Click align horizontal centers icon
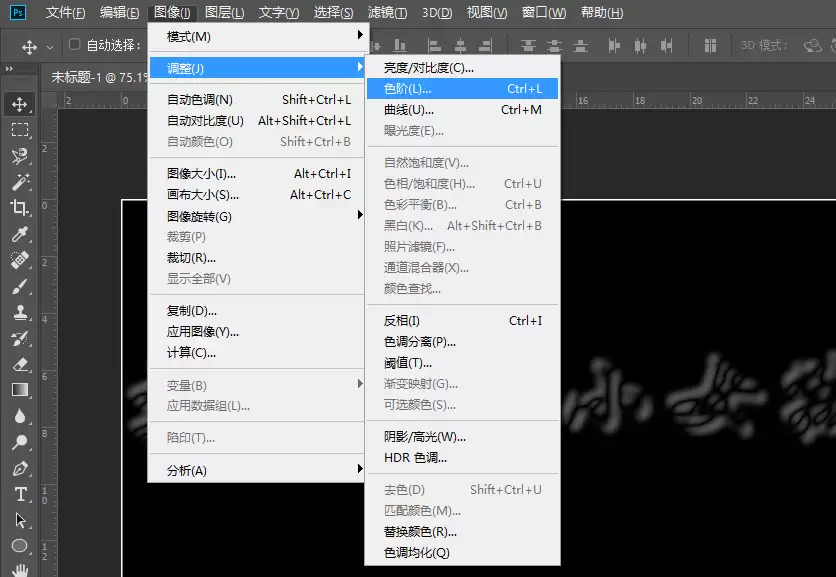The width and height of the screenshot is (836, 577). [460, 46]
